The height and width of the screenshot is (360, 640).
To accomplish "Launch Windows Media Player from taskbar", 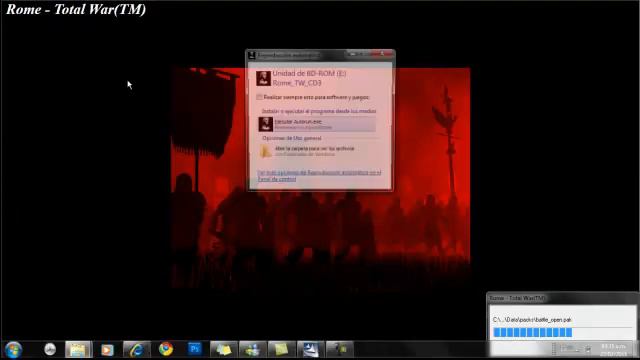I will (x=107, y=350).
